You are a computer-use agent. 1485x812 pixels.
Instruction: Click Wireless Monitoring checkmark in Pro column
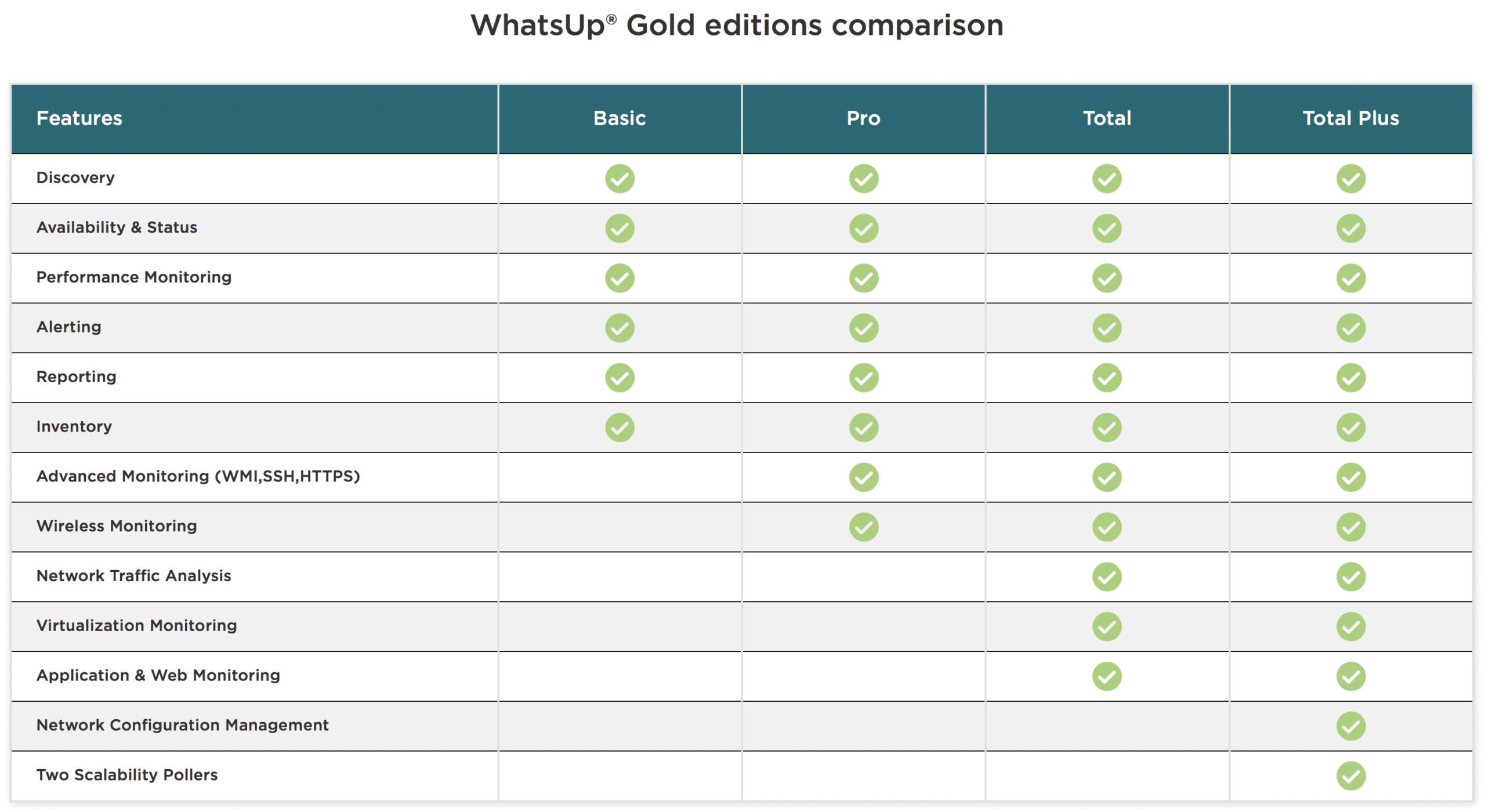click(x=863, y=527)
